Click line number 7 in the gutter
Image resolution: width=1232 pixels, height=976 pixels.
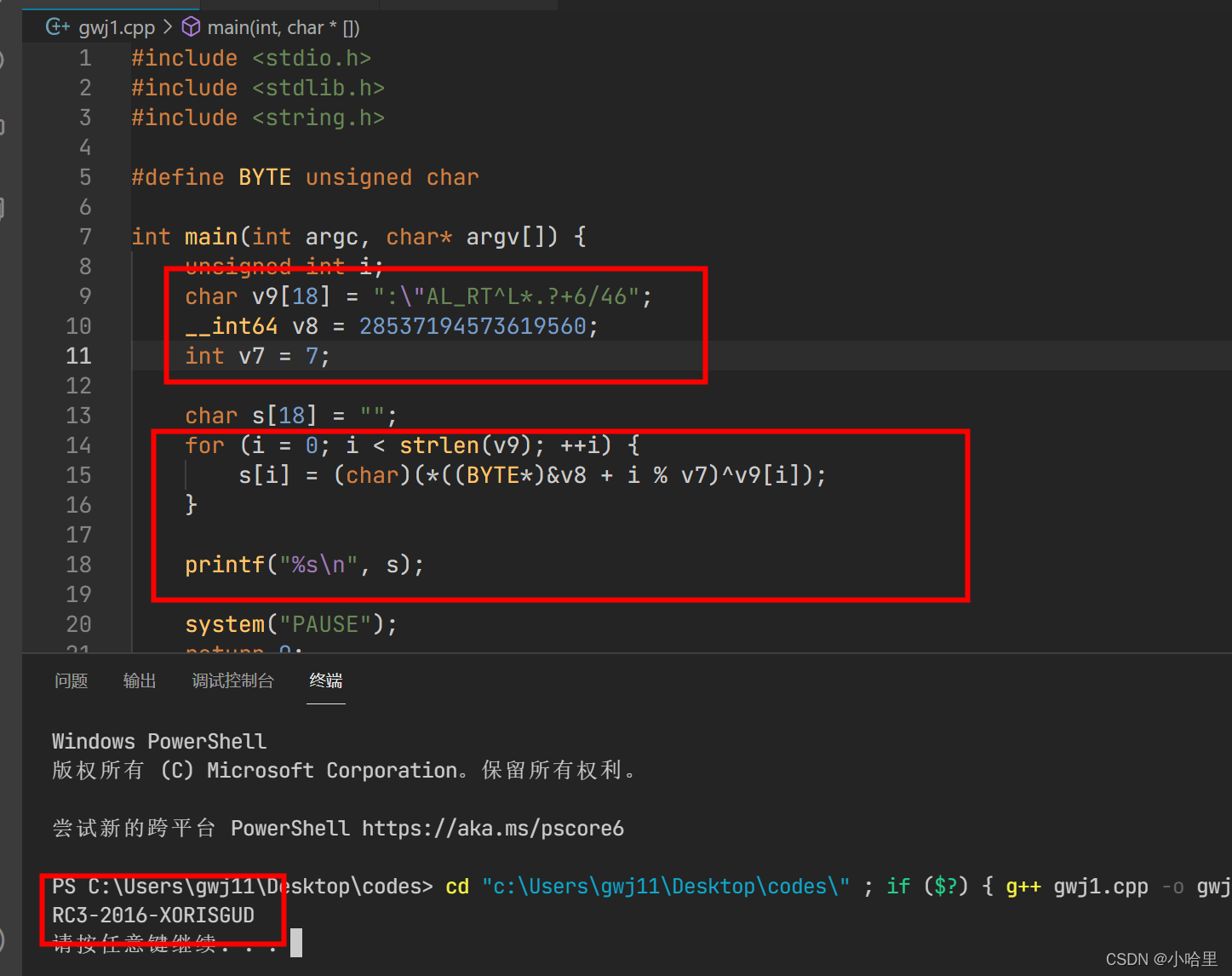click(x=85, y=237)
